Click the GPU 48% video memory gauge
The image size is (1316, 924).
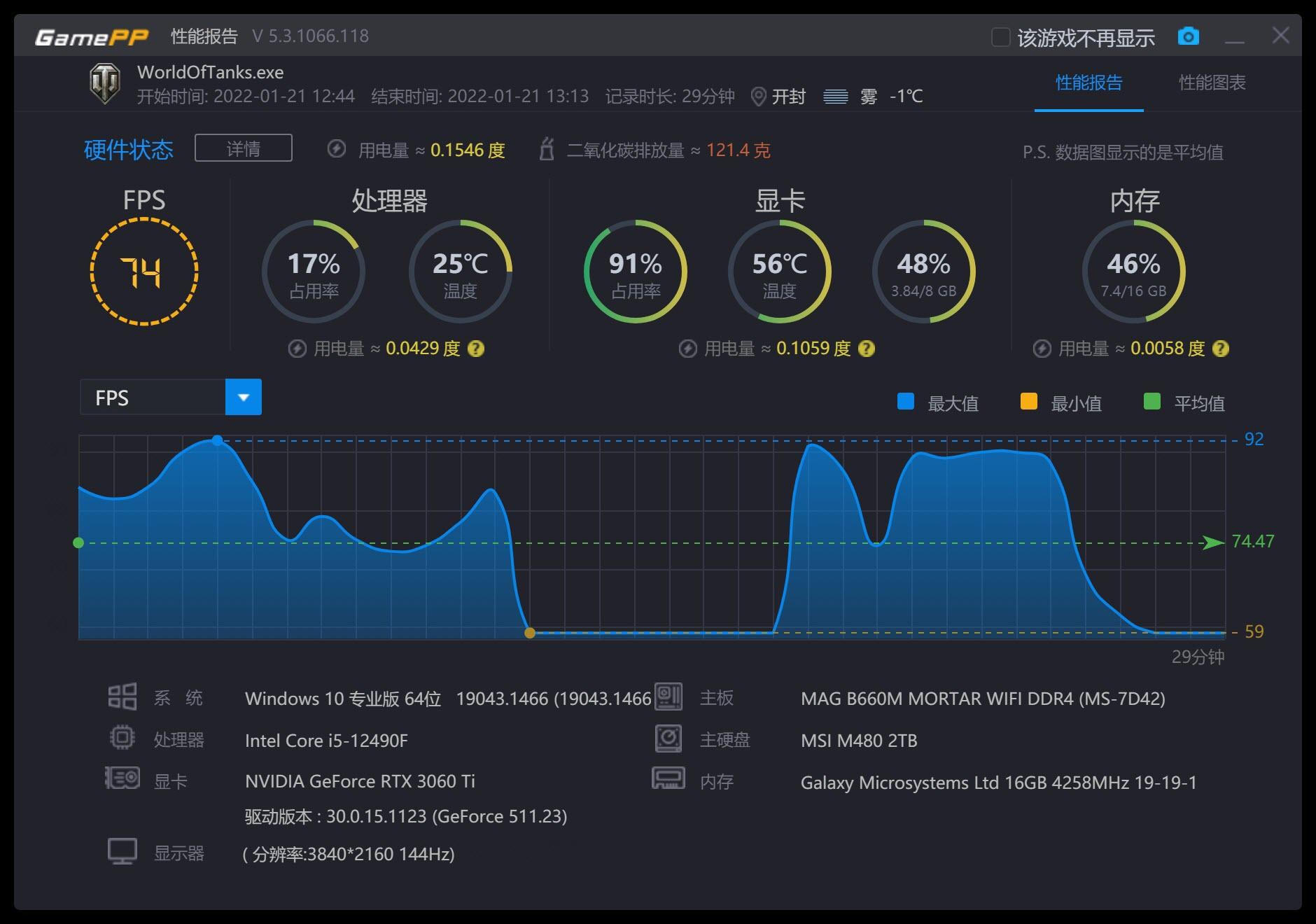(924, 272)
